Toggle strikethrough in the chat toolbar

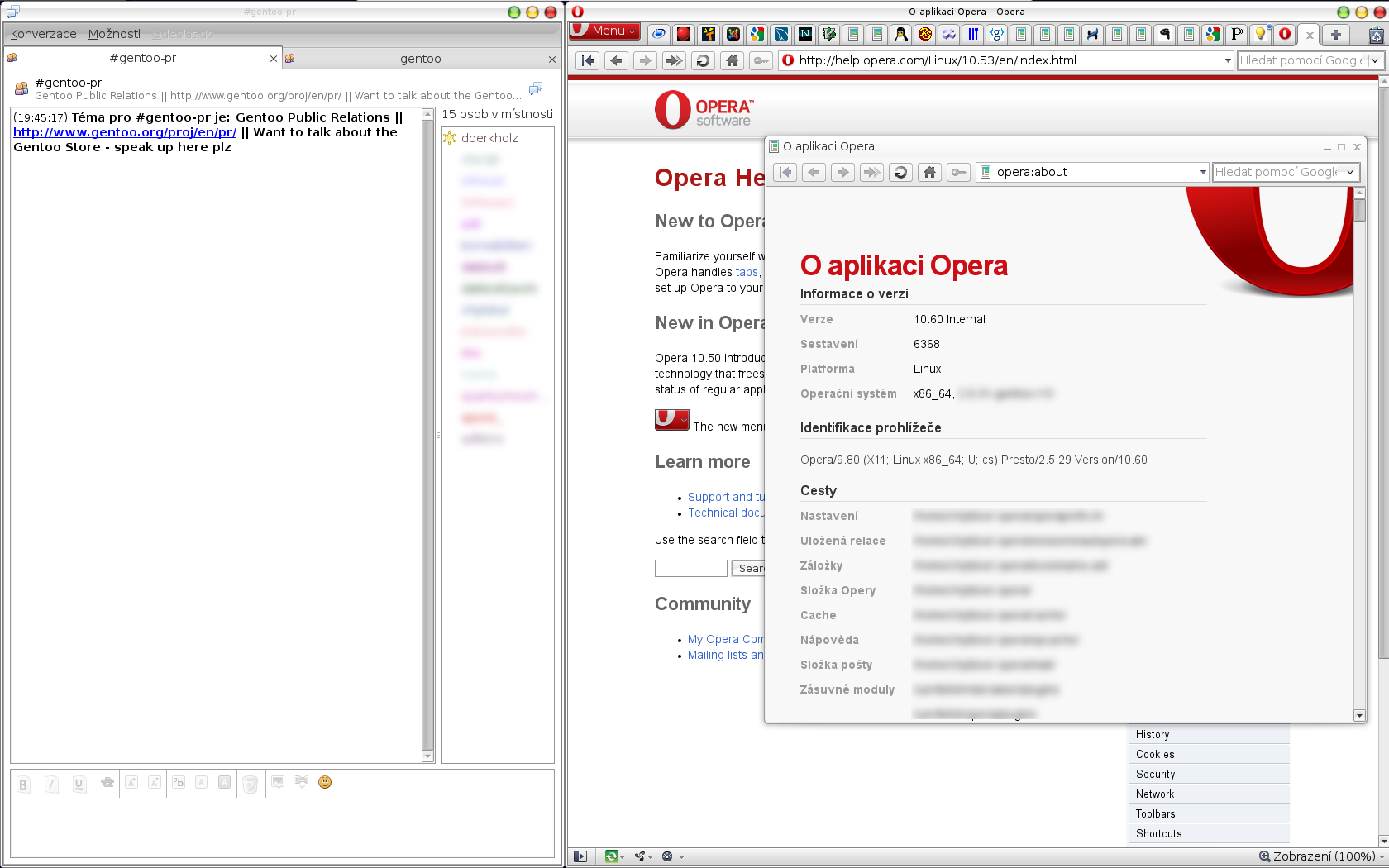(107, 783)
